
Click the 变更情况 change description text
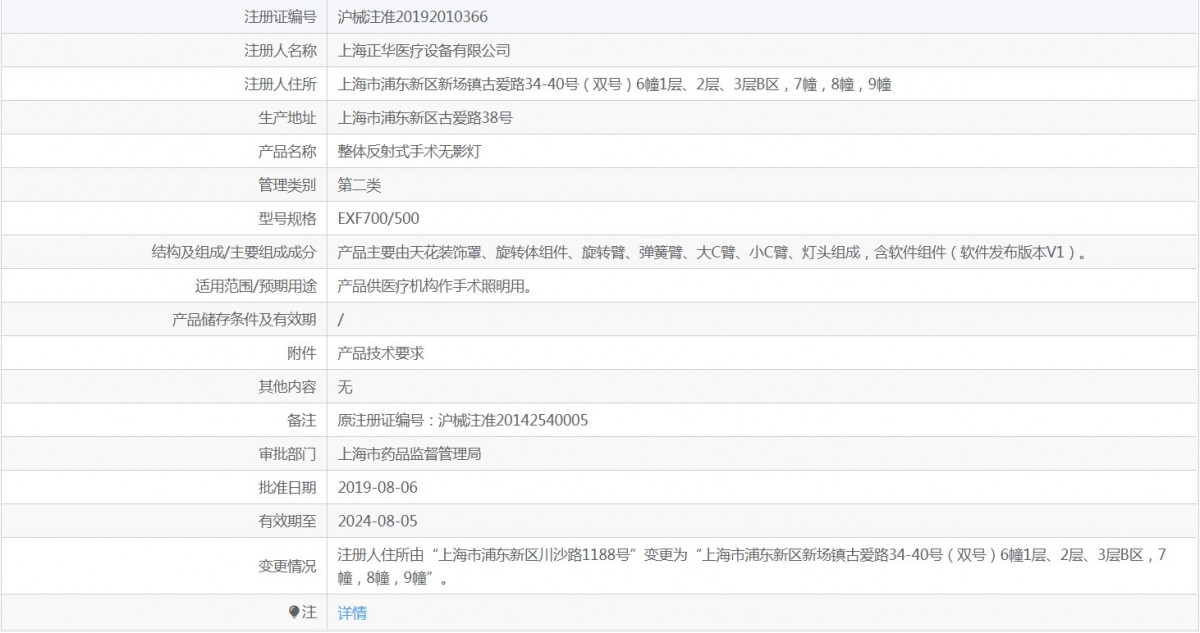(752, 566)
